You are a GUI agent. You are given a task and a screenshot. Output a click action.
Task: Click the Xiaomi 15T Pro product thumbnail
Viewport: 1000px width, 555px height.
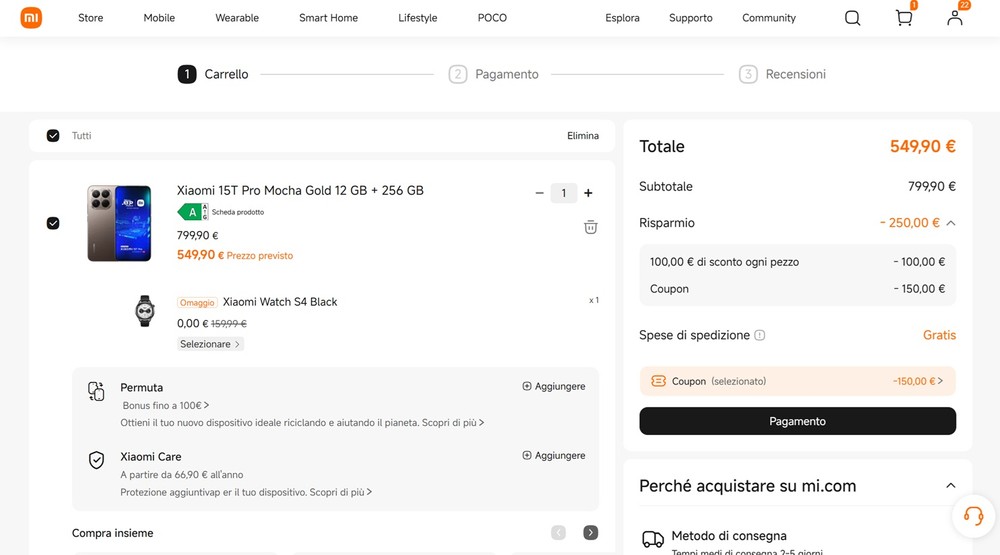click(x=119, y=223)
